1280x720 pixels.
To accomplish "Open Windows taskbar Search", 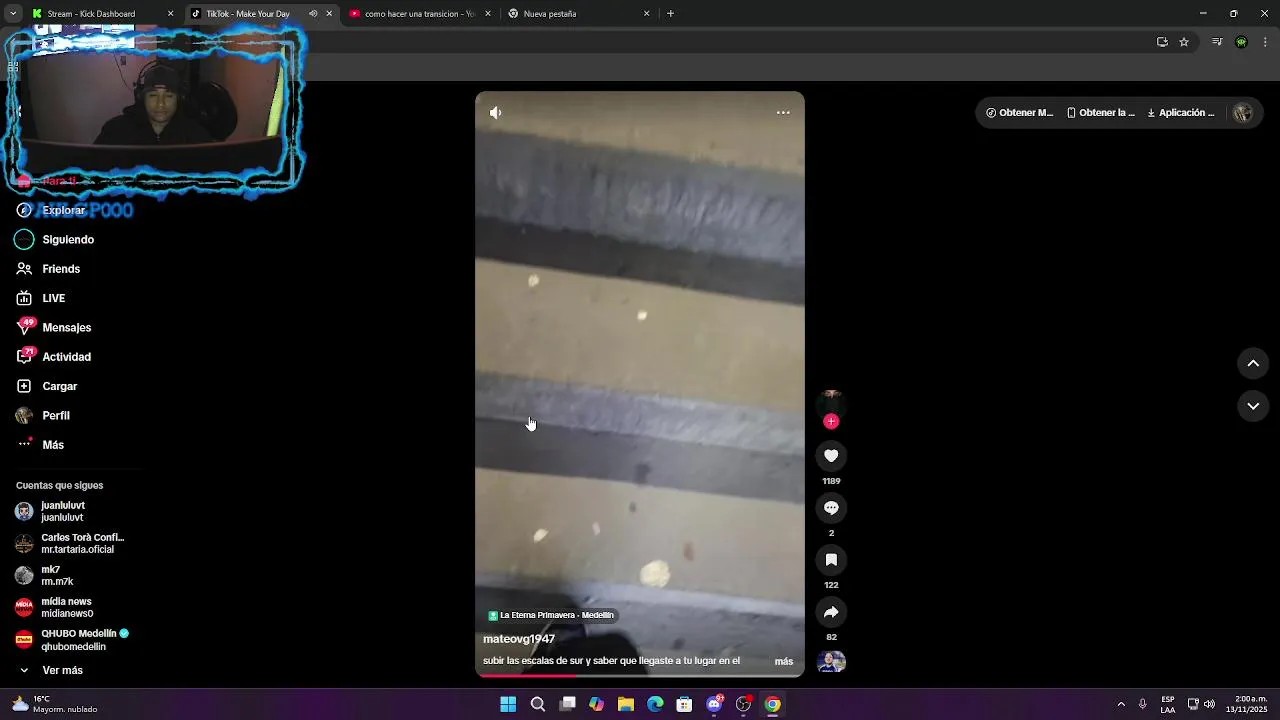I will coord(538,705).
